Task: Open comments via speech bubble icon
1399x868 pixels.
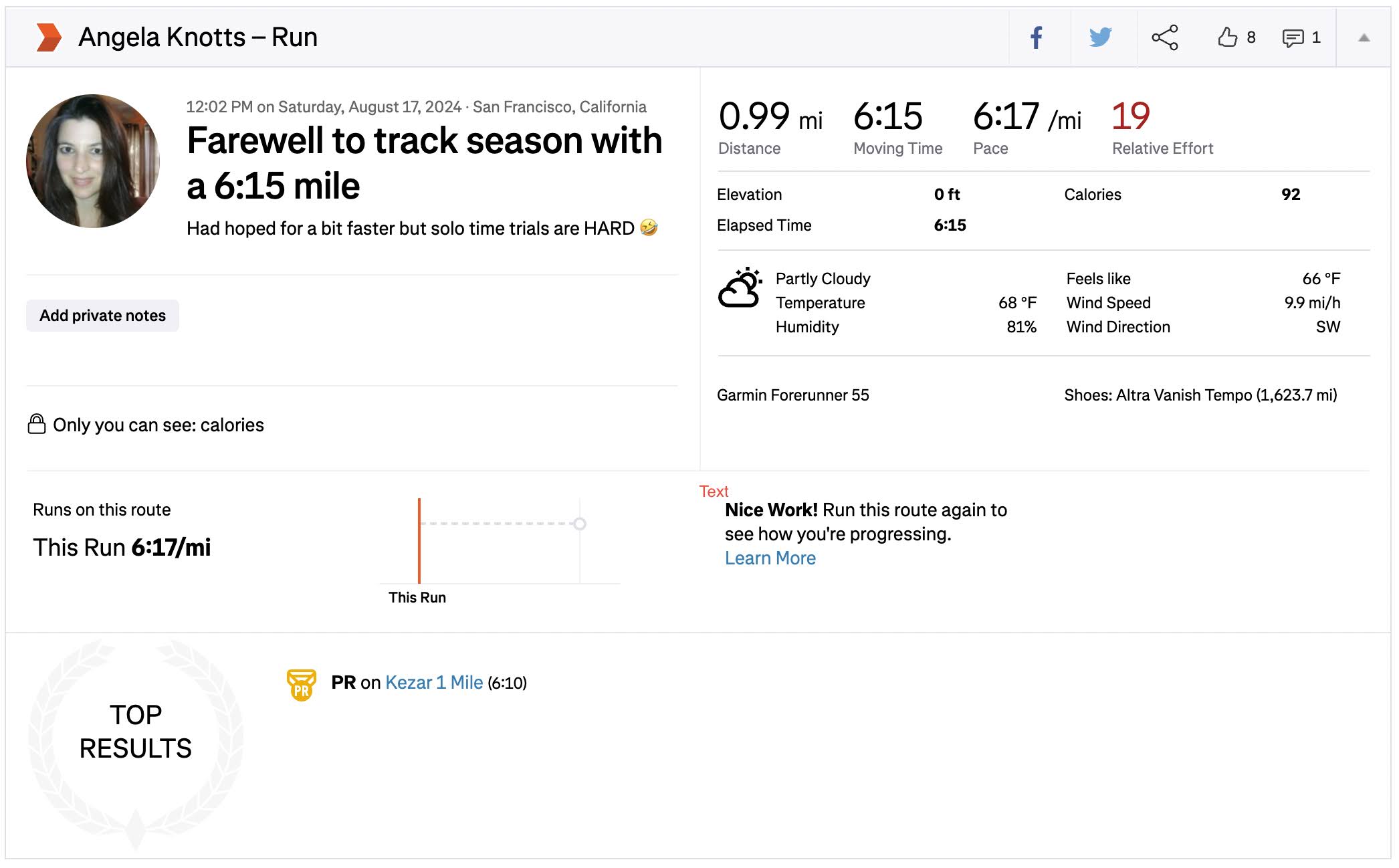Action: pos(1292,38)
